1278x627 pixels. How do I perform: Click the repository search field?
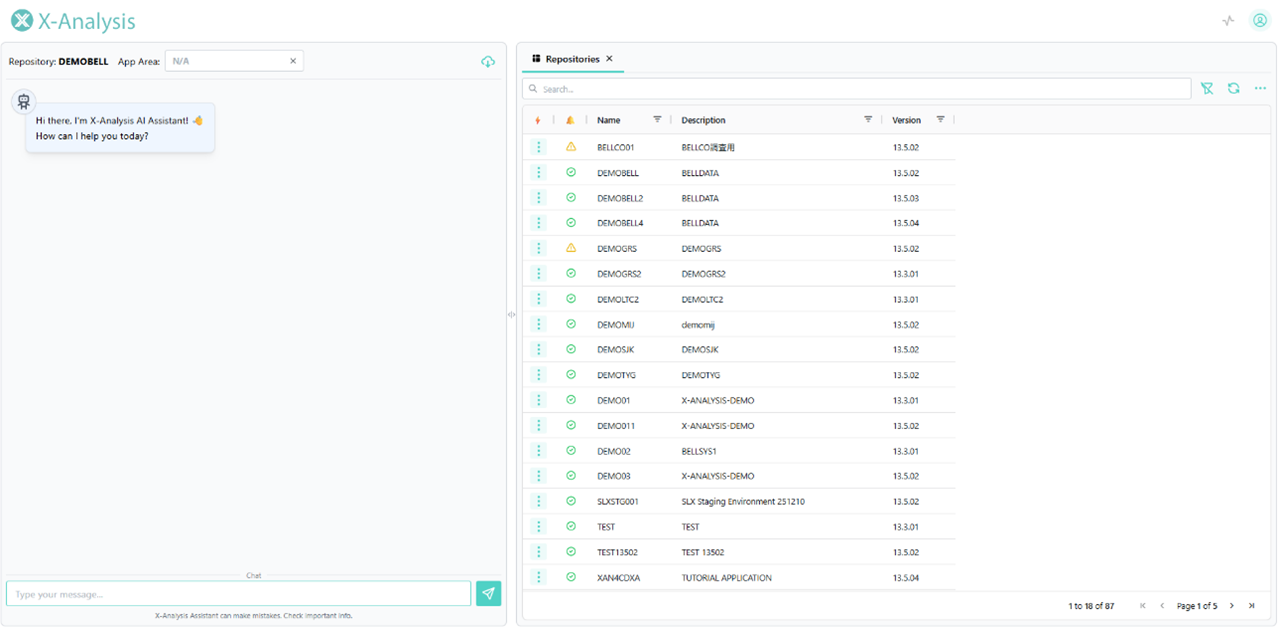point(860,89)
